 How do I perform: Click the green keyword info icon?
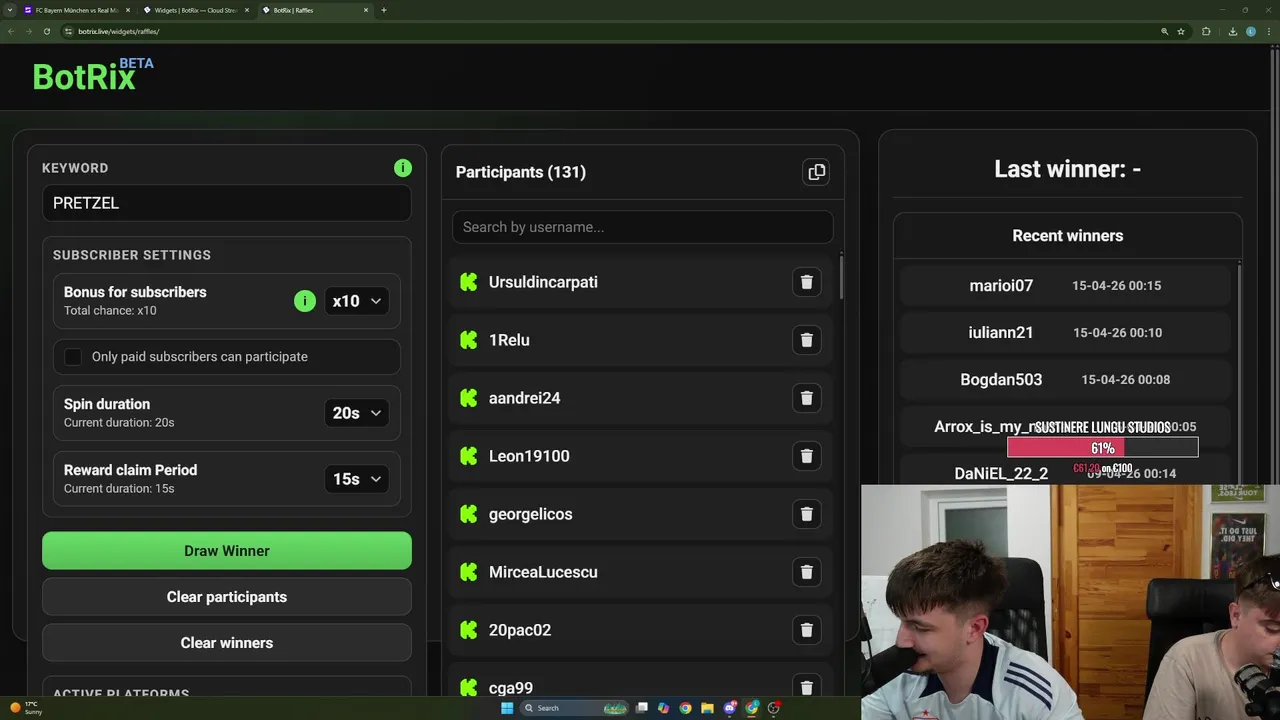click(403, 168)
